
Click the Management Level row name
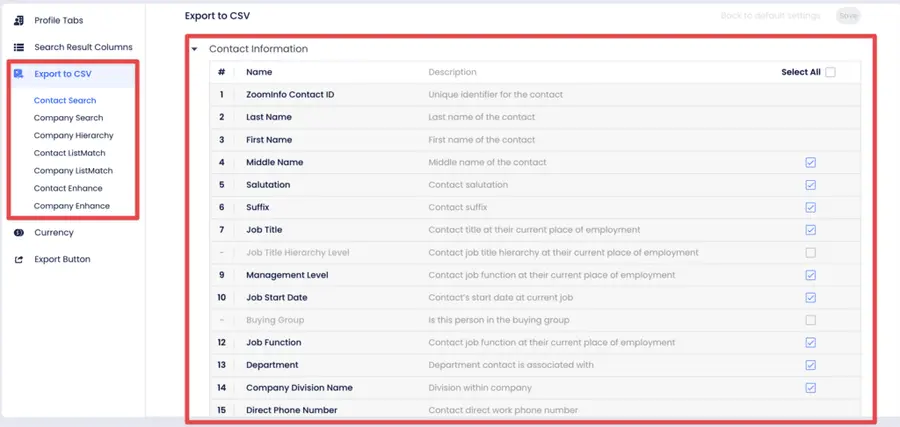pyautogui.click(x=287, y=275)
